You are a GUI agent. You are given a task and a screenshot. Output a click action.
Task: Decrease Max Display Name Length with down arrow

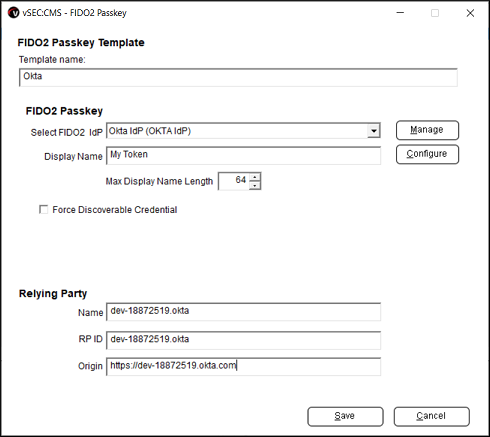pyautogui.click(x=255, y=185)
